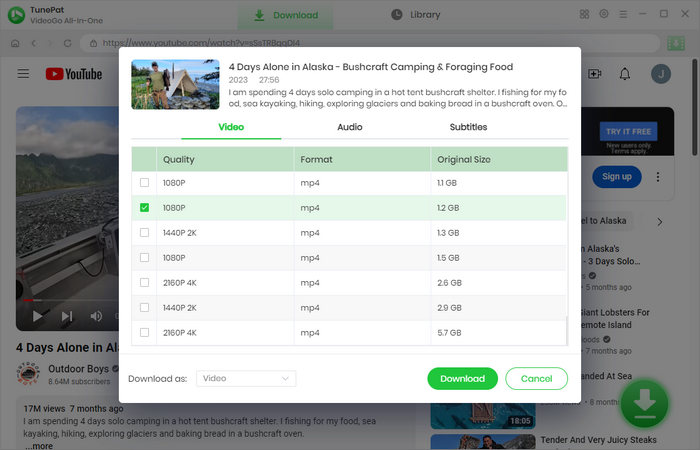The height and width of the screenshot is (450, 700).
Task: Click video title in download dialog
Action: (x=371, y=67)
